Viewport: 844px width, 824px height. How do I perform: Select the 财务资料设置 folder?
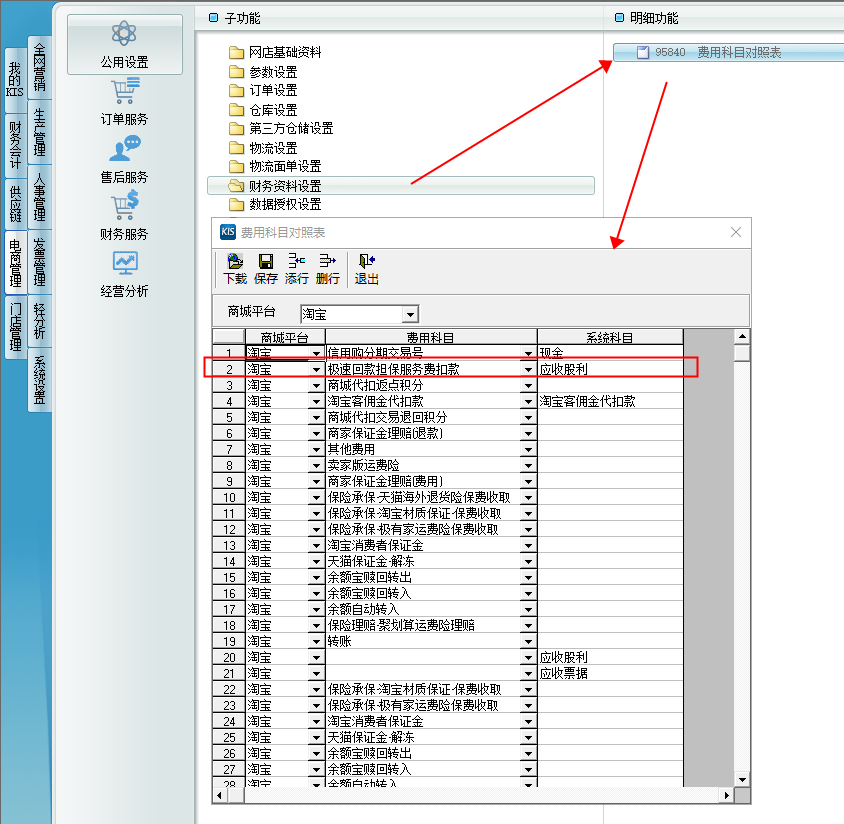pos(400,186)
